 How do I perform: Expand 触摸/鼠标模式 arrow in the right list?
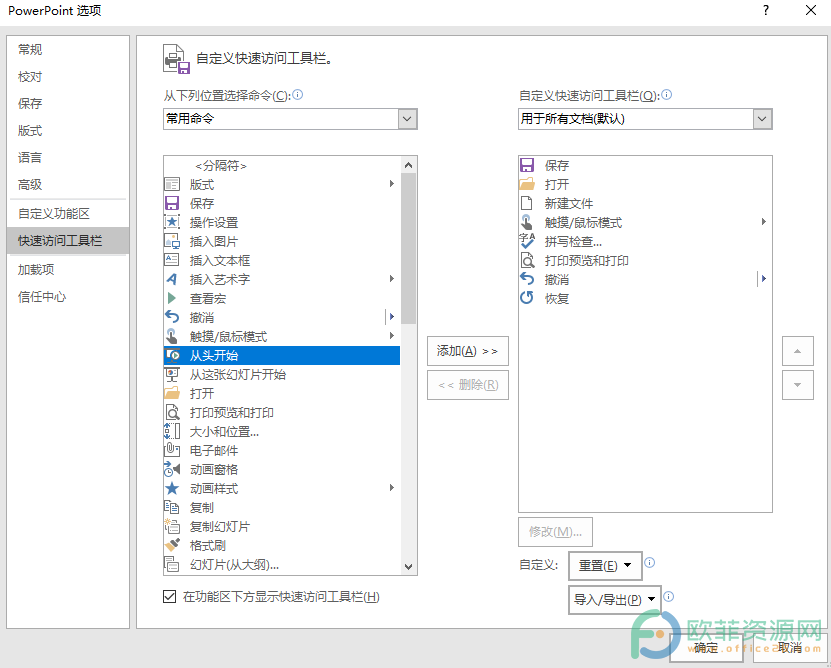click(x=764, y=222)
